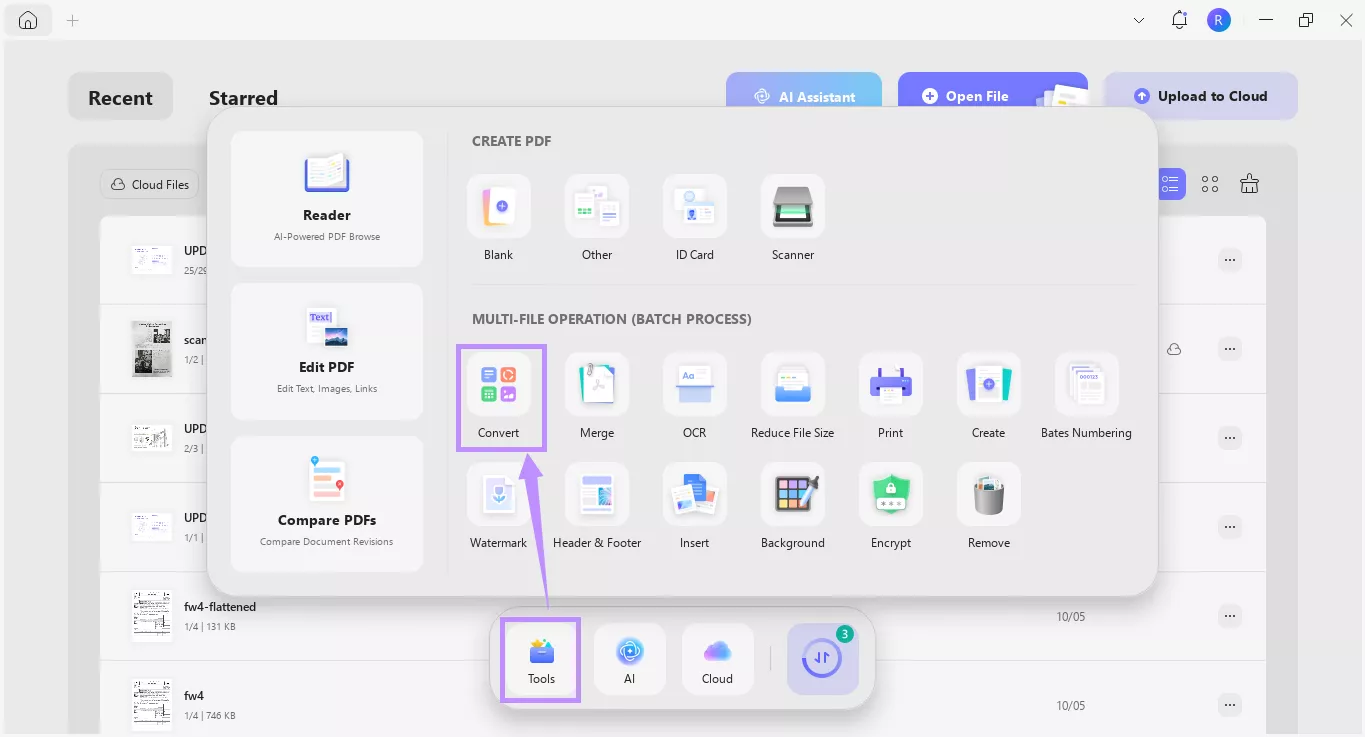Select the Watermark tool

499,505
